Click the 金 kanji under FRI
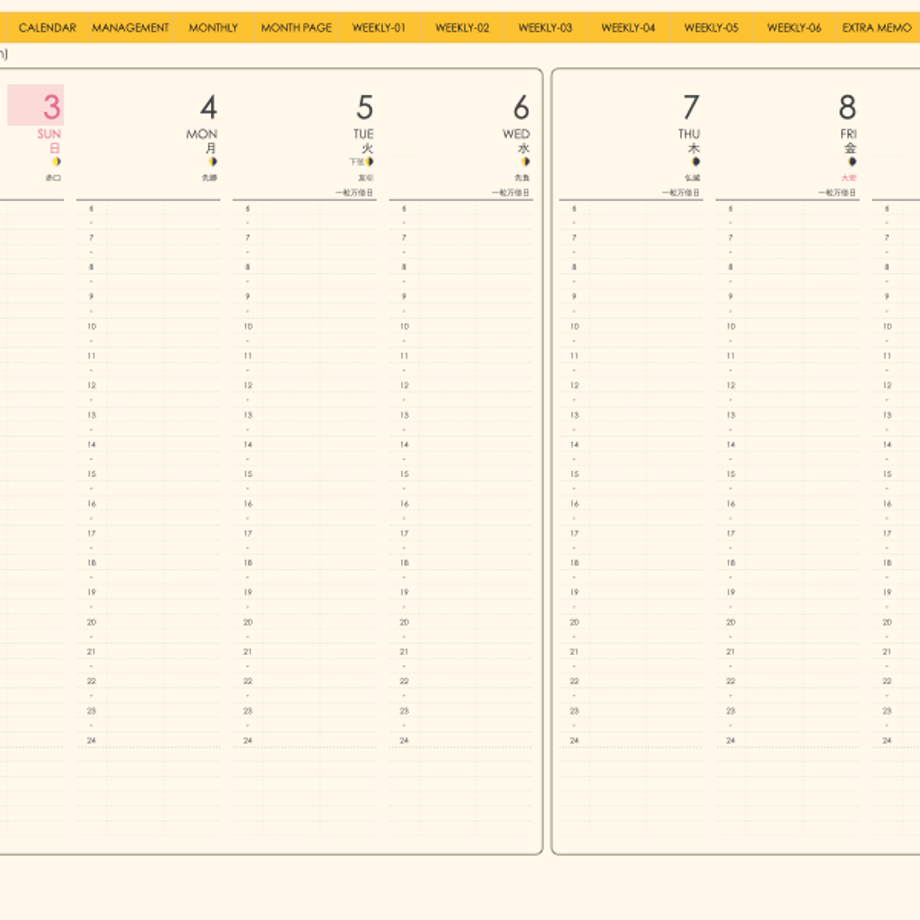This screenshot has height=920, width=920. [850, 148]
